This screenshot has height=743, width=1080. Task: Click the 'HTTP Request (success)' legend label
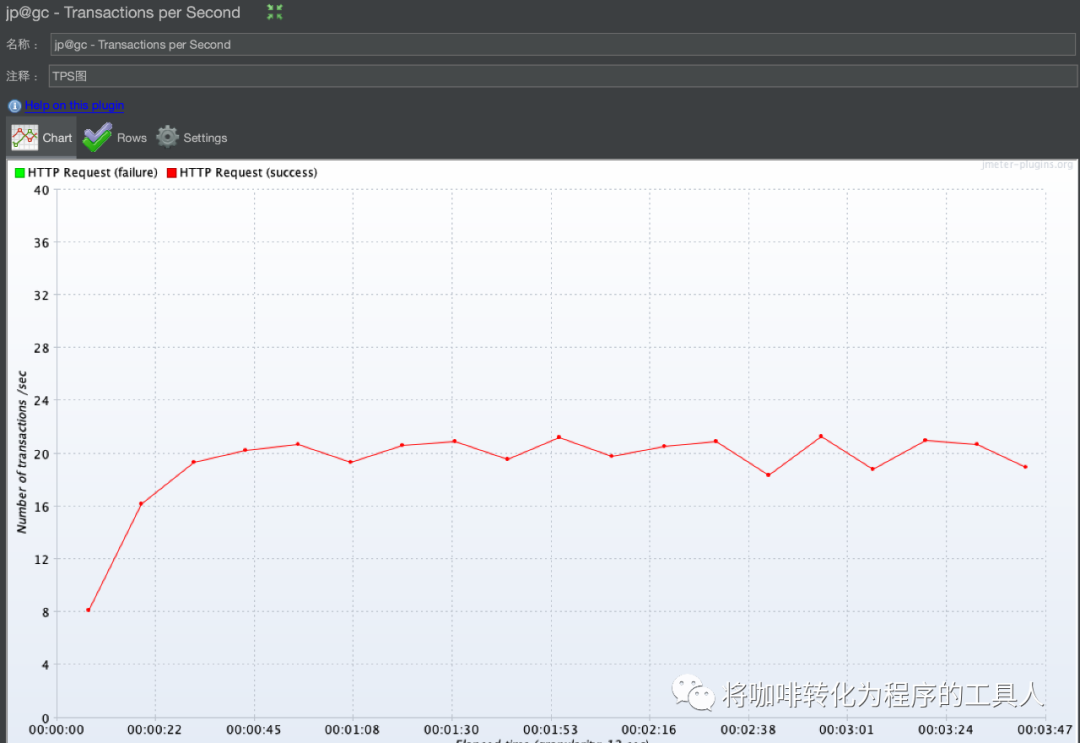(x=249, y=173)
